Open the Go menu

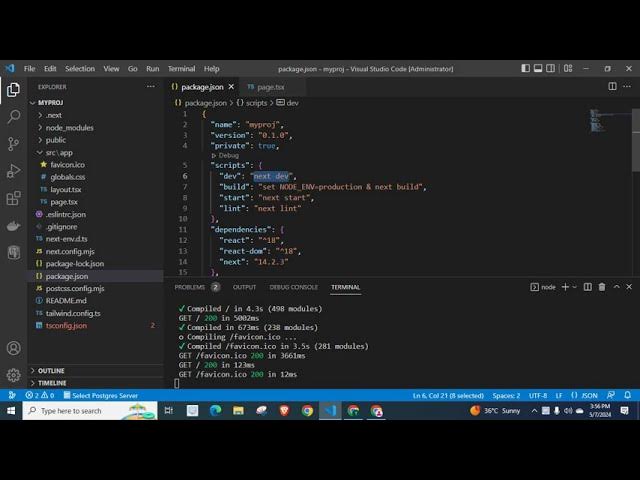(x=133, y=69)
